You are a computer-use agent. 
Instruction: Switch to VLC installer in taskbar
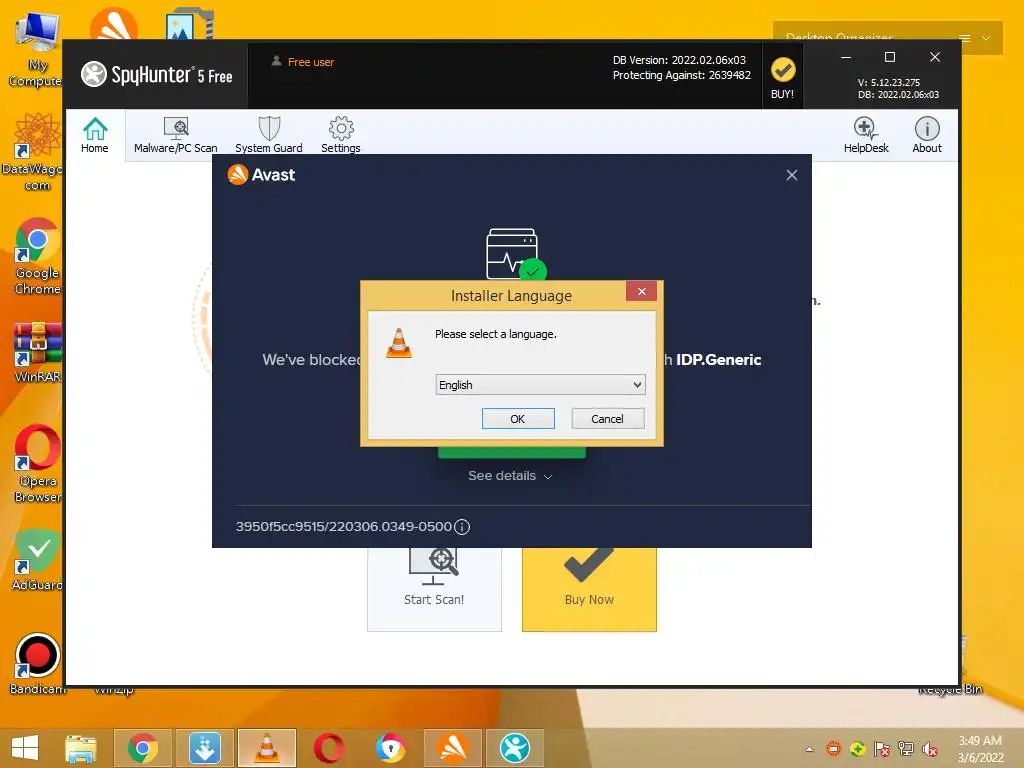coord(266,748)
